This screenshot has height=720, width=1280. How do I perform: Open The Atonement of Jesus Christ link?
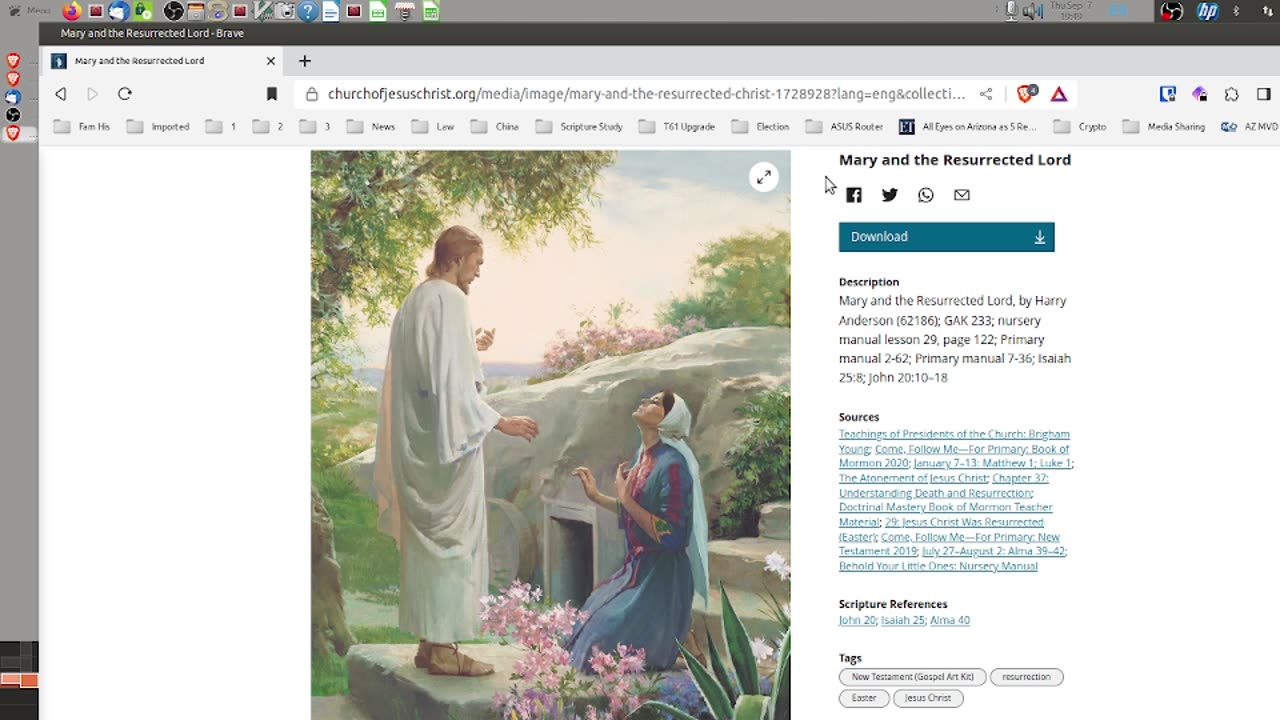coord(913,478)
